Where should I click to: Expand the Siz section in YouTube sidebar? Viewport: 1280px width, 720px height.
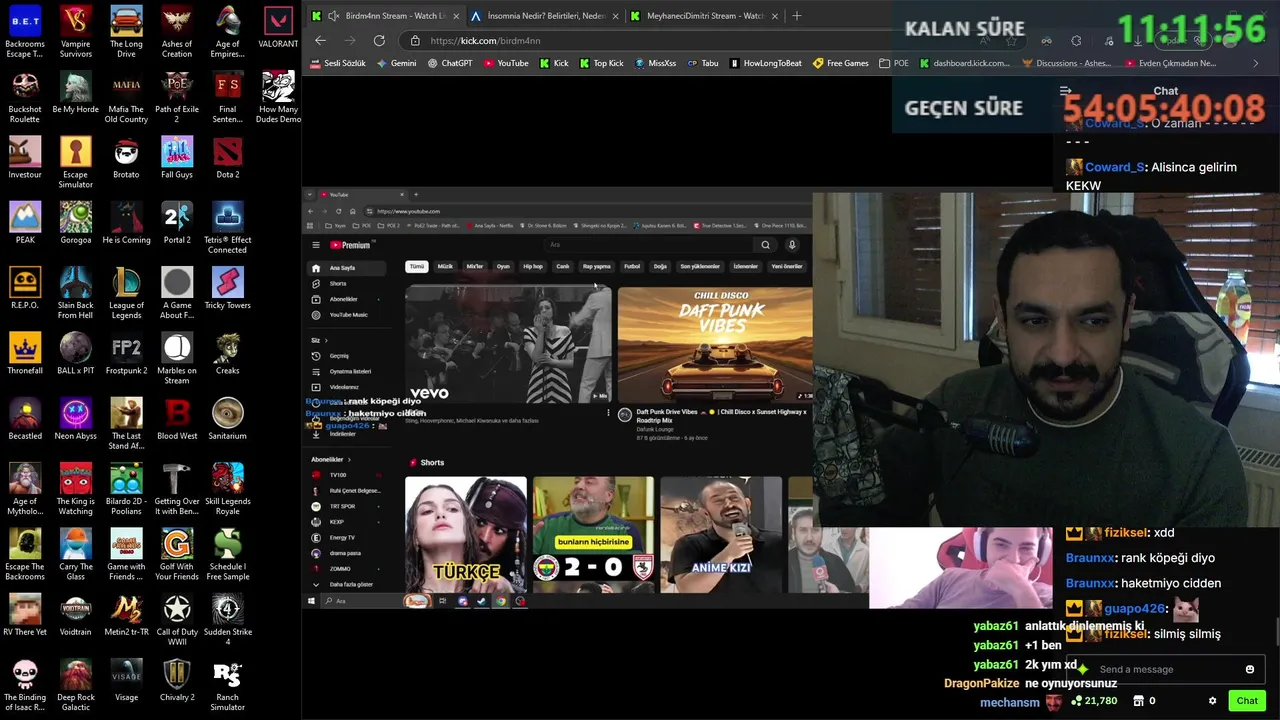[319, 340]
